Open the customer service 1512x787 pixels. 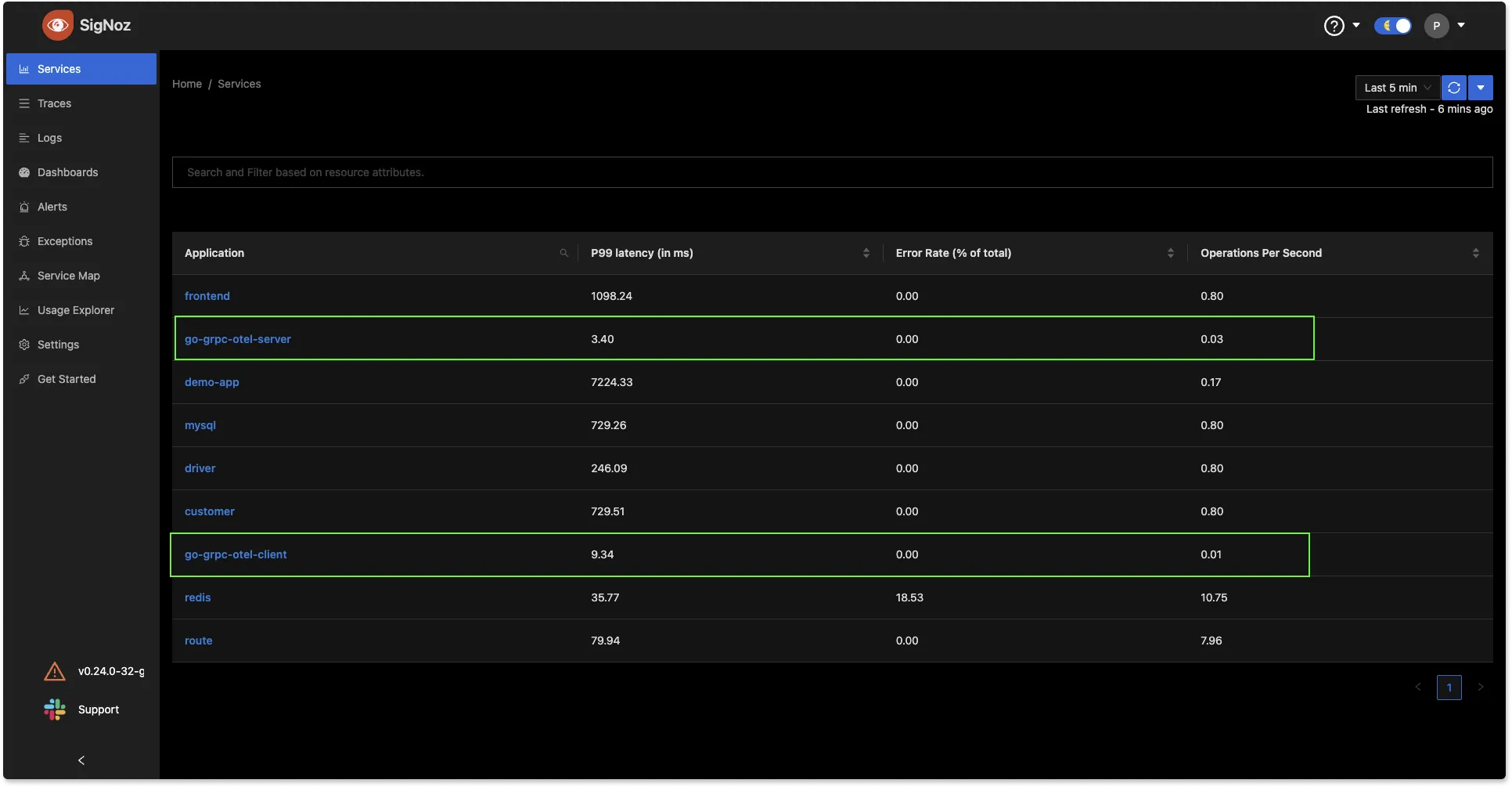pos(210,511)
